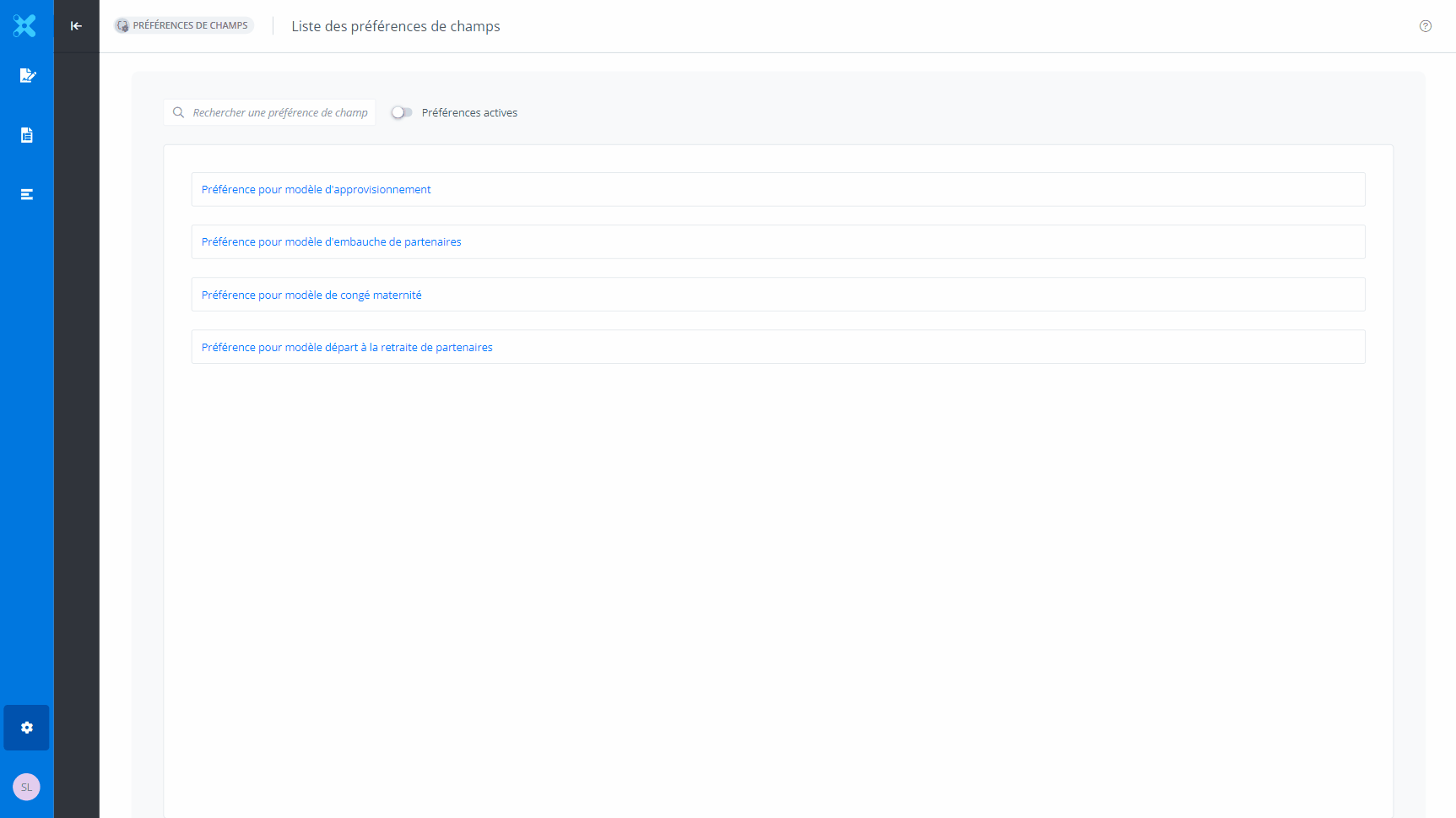Select the PRÉFÉRENCES DE CHAMPS breadcrumb text

tap(190, 26)
